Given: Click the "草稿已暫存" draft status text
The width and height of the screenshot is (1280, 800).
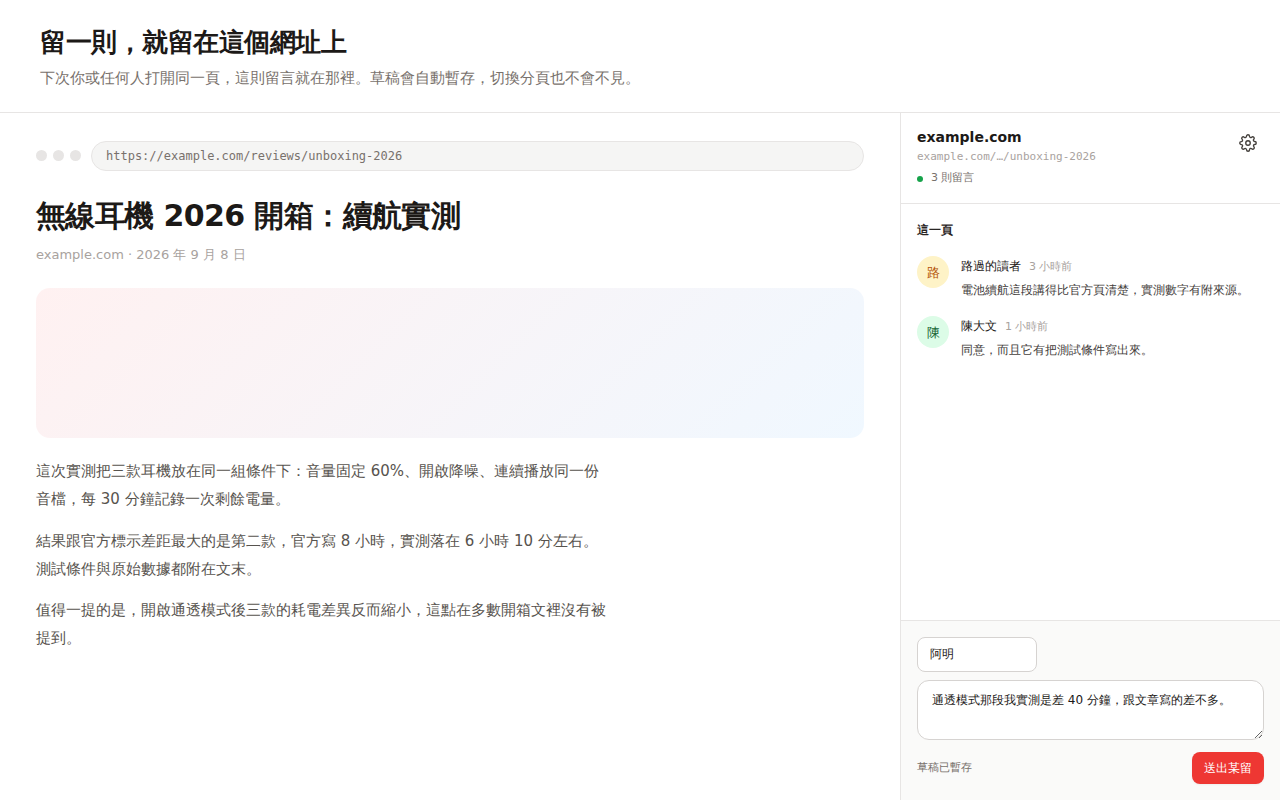Looking at the screenshot, I should coord(944,768).
